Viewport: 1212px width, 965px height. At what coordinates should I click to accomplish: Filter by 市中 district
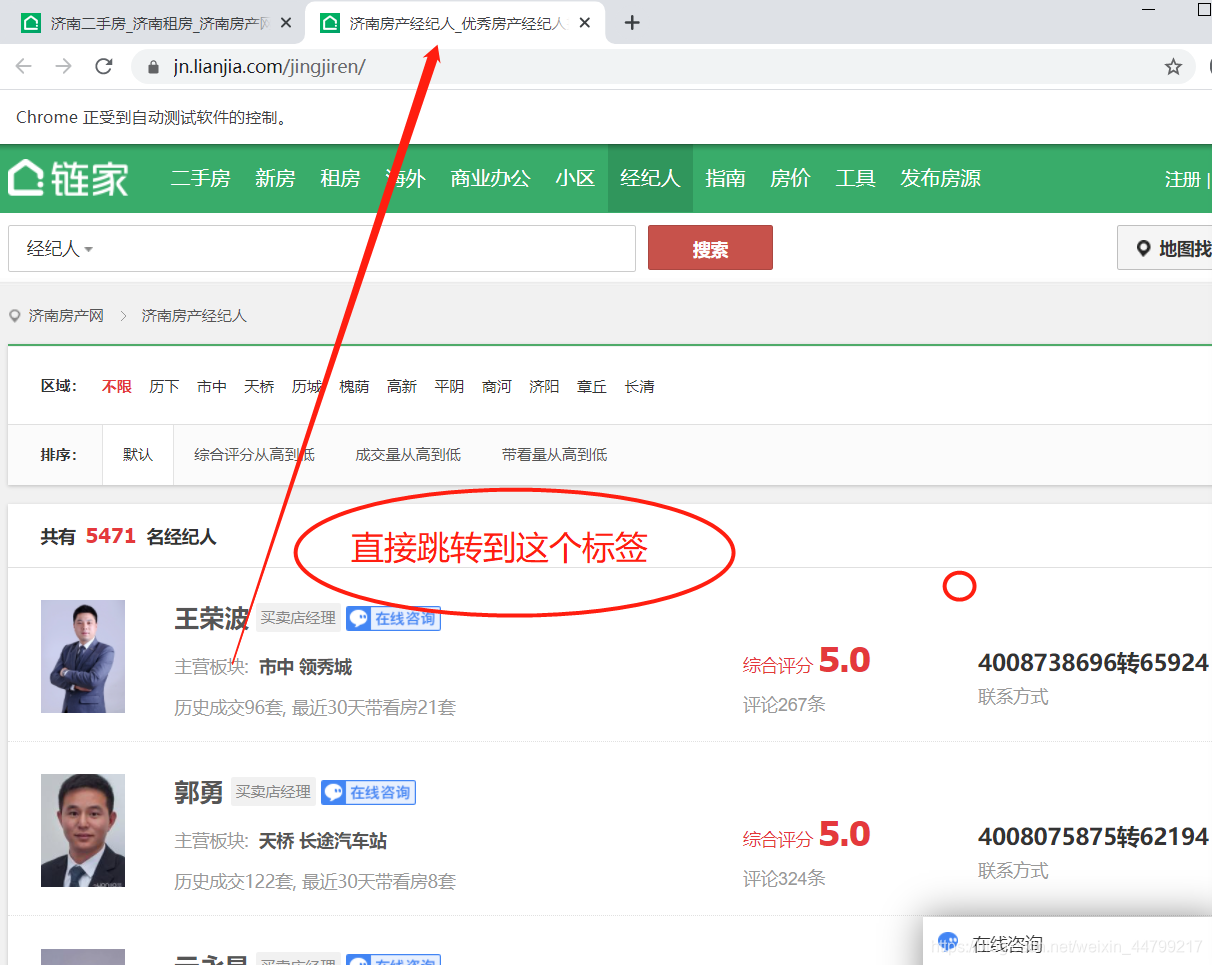[x=212, y=386]
